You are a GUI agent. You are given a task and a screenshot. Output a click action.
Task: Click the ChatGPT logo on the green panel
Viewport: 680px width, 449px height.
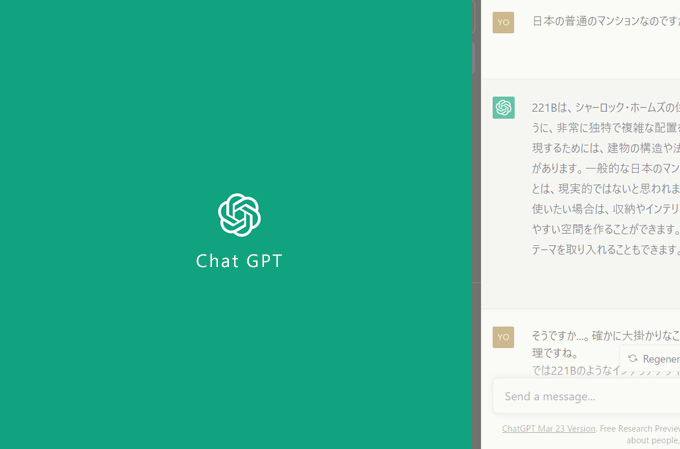[x=239, y=215]
